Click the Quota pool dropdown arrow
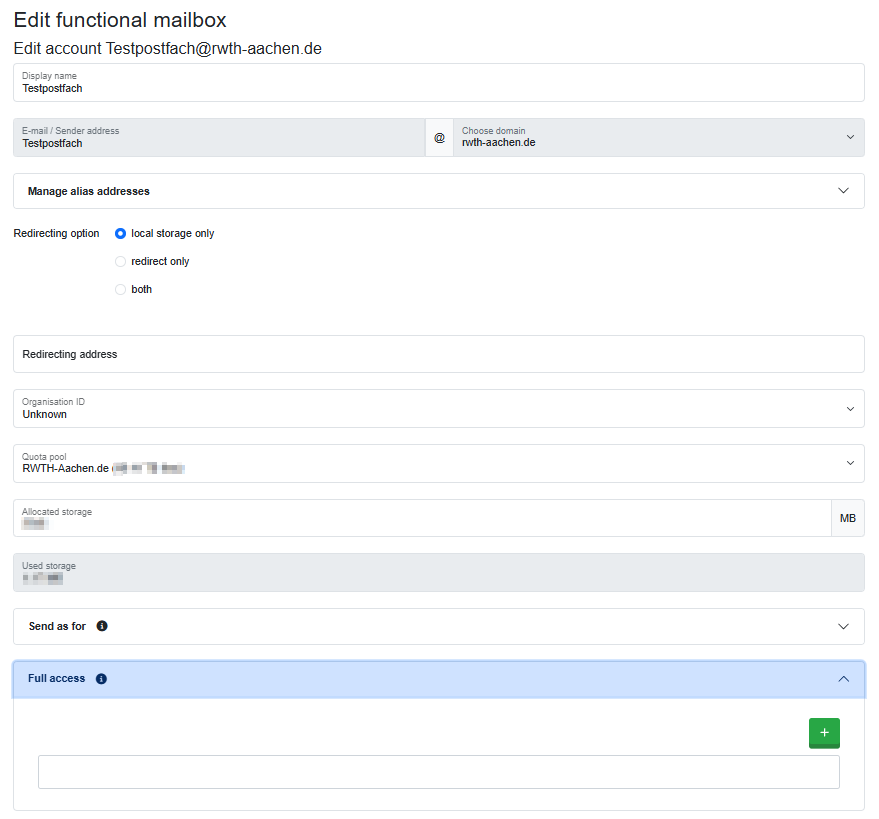The width and height of the screenshot is (879, 819). pyautogui.click(x=851, y=463)
